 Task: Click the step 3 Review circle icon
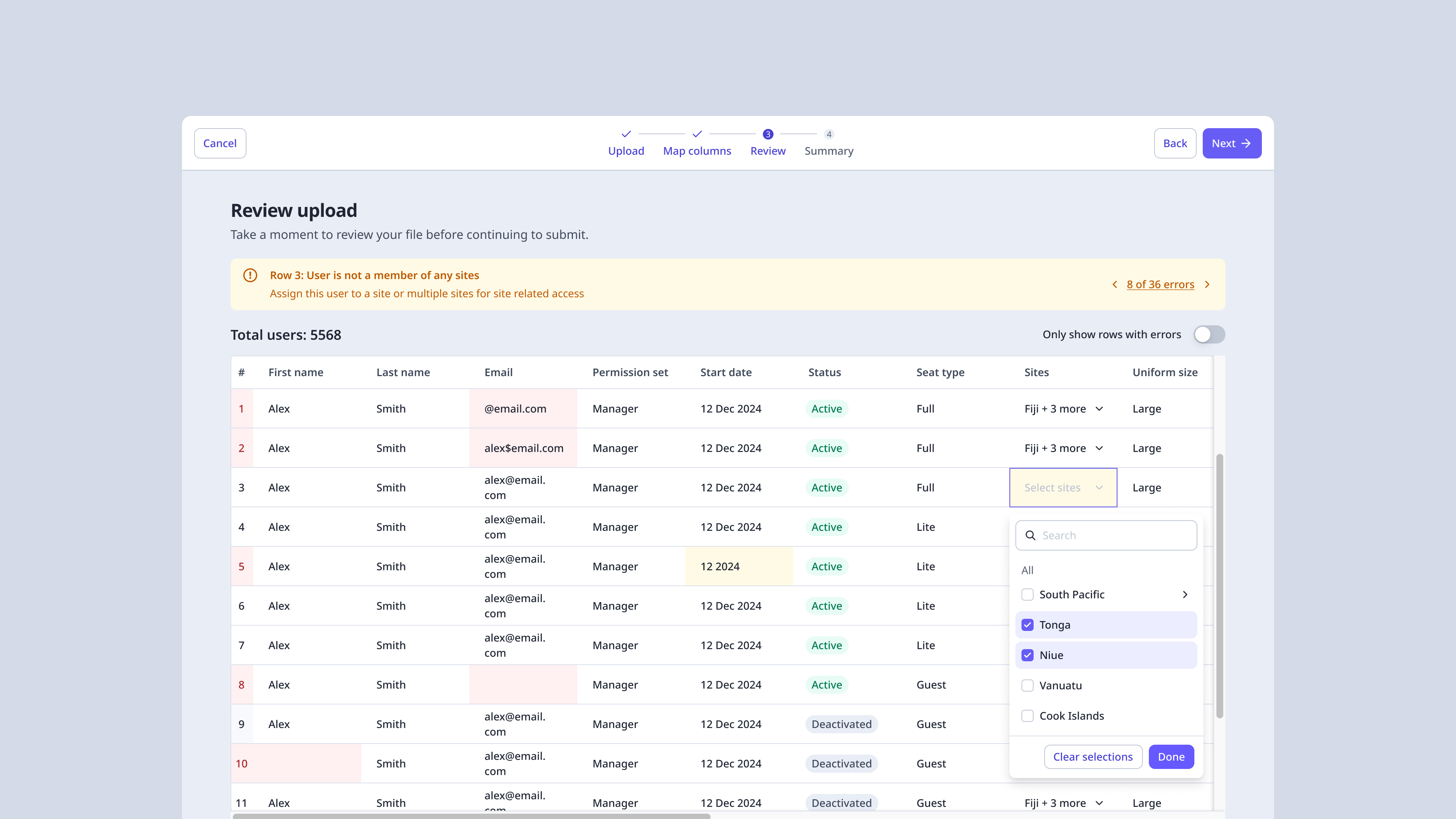pyautogui.click(x=767, y=134)
